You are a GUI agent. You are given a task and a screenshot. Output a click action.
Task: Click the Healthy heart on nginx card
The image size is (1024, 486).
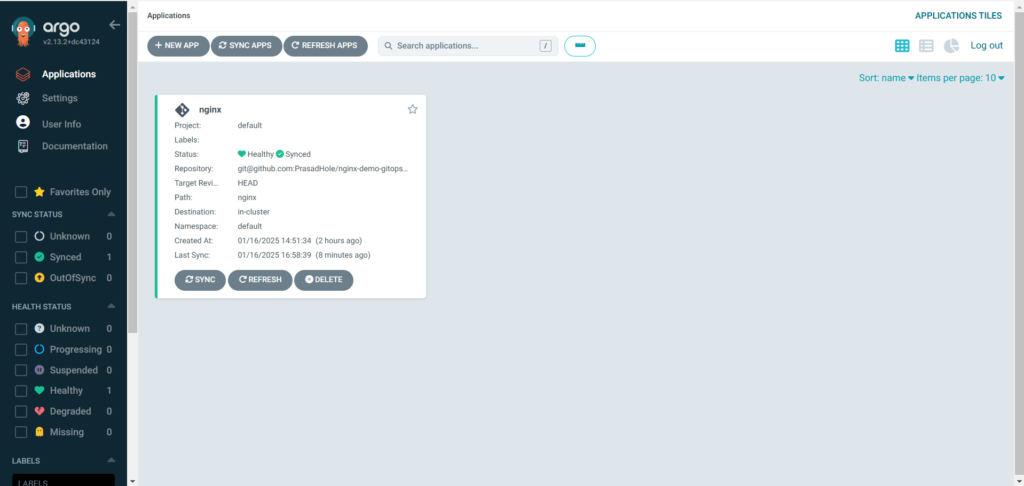tap(242, 154)
